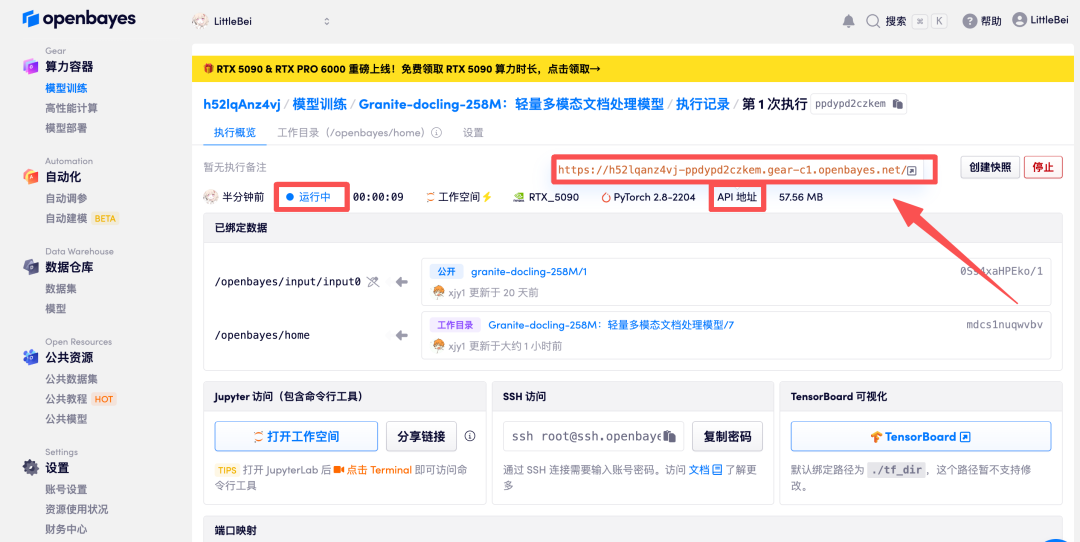Click the 0S94xaHPEko/1 identifier
Viewport: 1080px width, 542px height.
(x=1001, y=271)
